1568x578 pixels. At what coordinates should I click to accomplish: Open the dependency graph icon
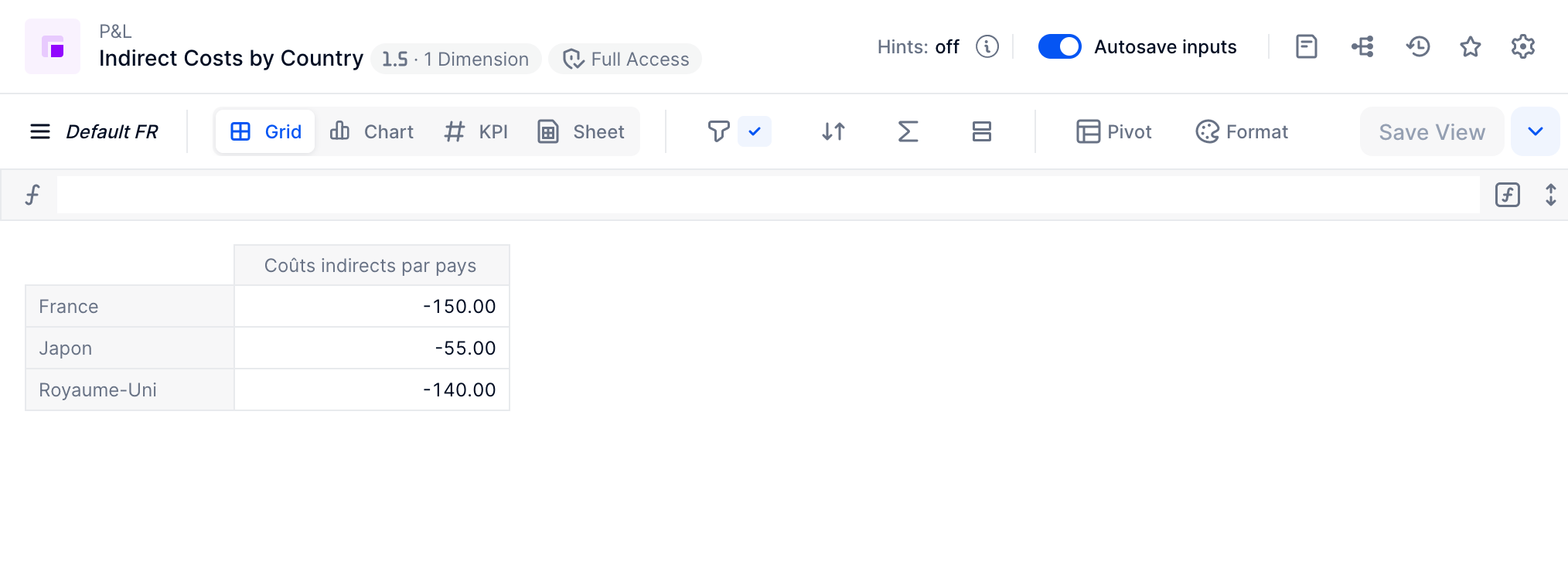1362,46
